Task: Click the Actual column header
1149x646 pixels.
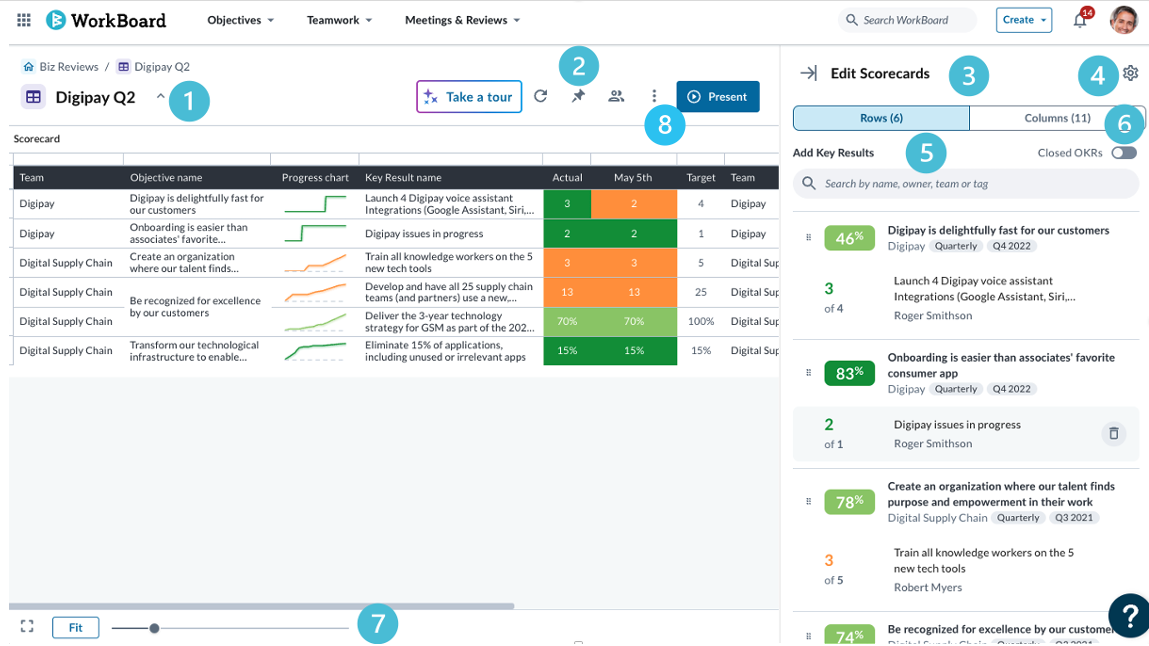Action: 567,177
